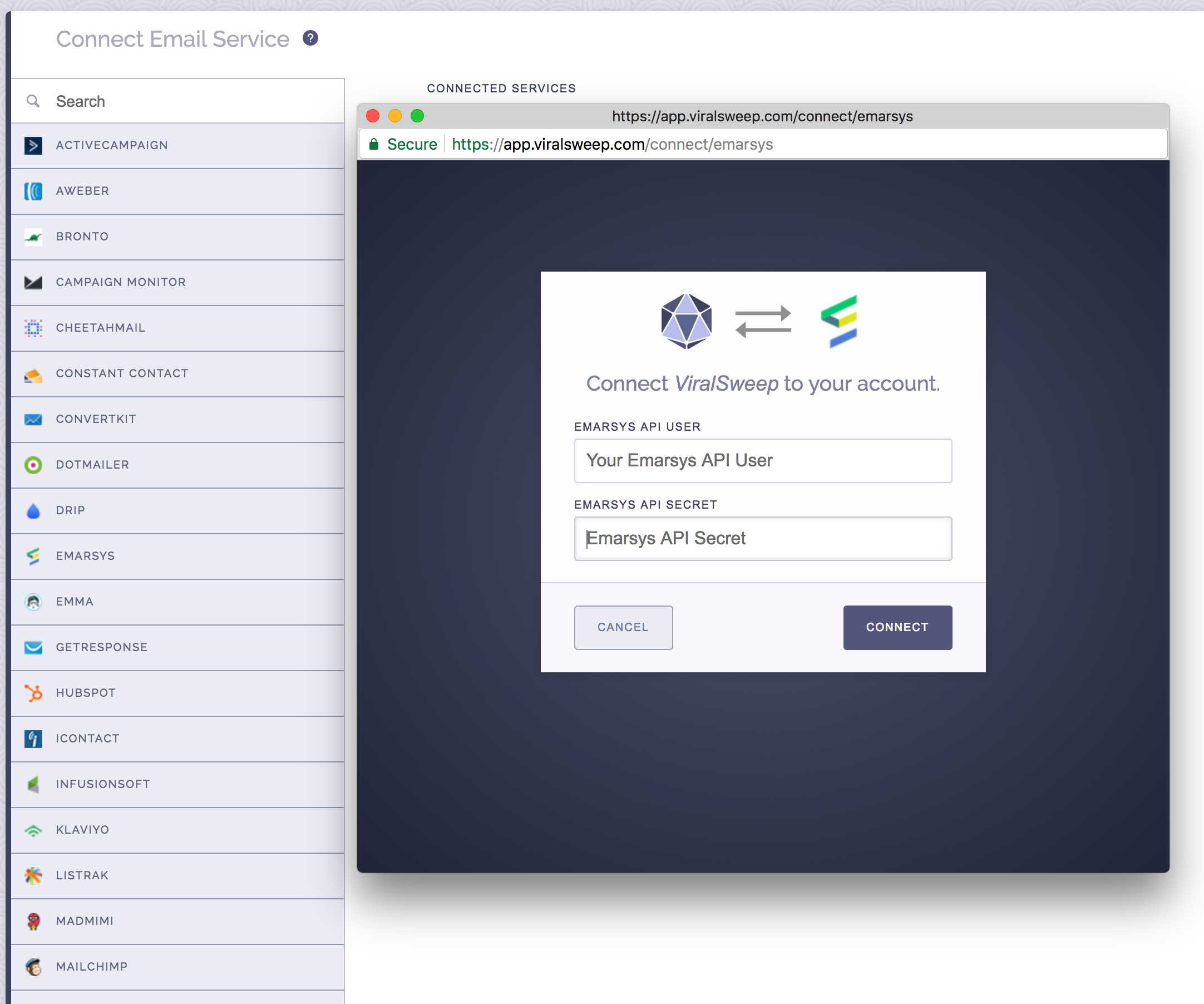Viewport: 1204px width, 1004px height.
Task: Click the EMARSYS API USER label
Action: pyautogui.click(x=638, y=427)
